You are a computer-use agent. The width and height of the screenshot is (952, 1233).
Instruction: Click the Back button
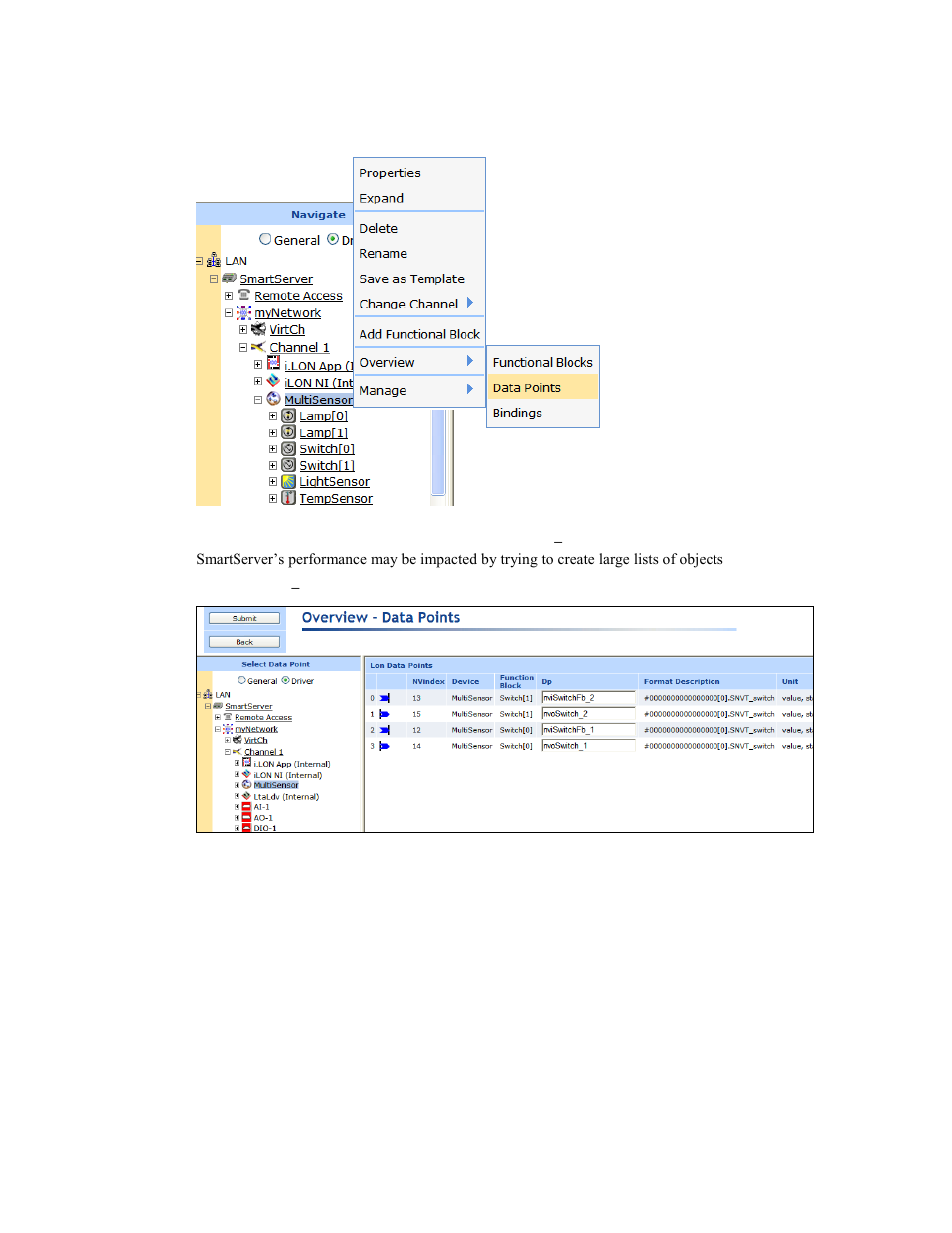(x=244, y=642)
